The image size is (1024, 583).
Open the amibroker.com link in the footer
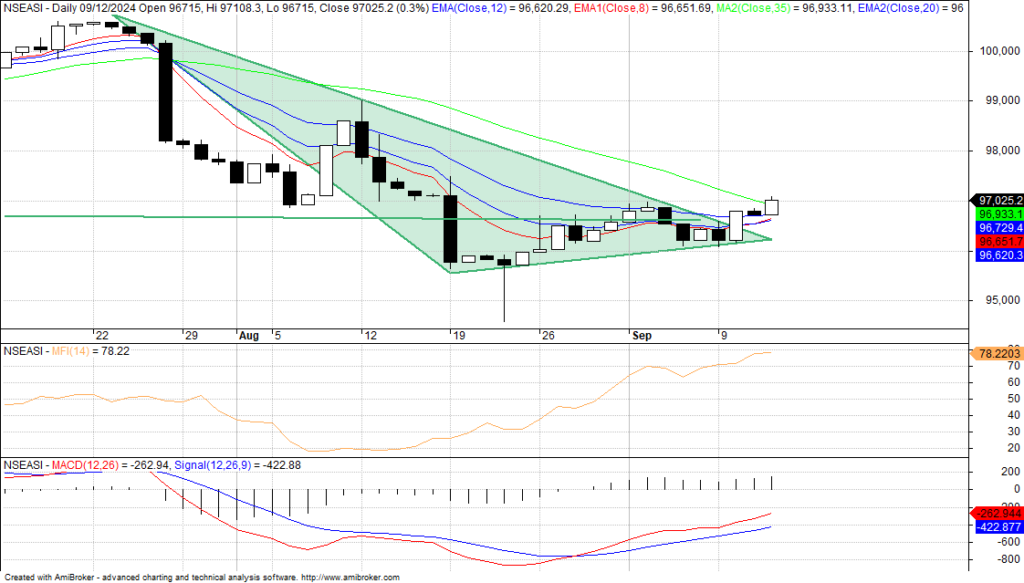tap(350, 577)
